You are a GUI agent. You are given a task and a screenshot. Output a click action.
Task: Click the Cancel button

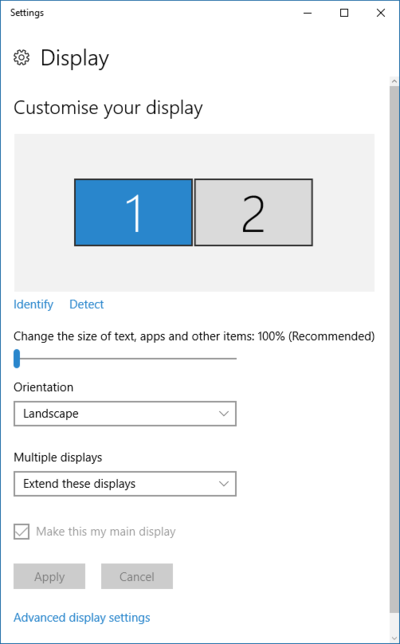[x=137, y=577]
